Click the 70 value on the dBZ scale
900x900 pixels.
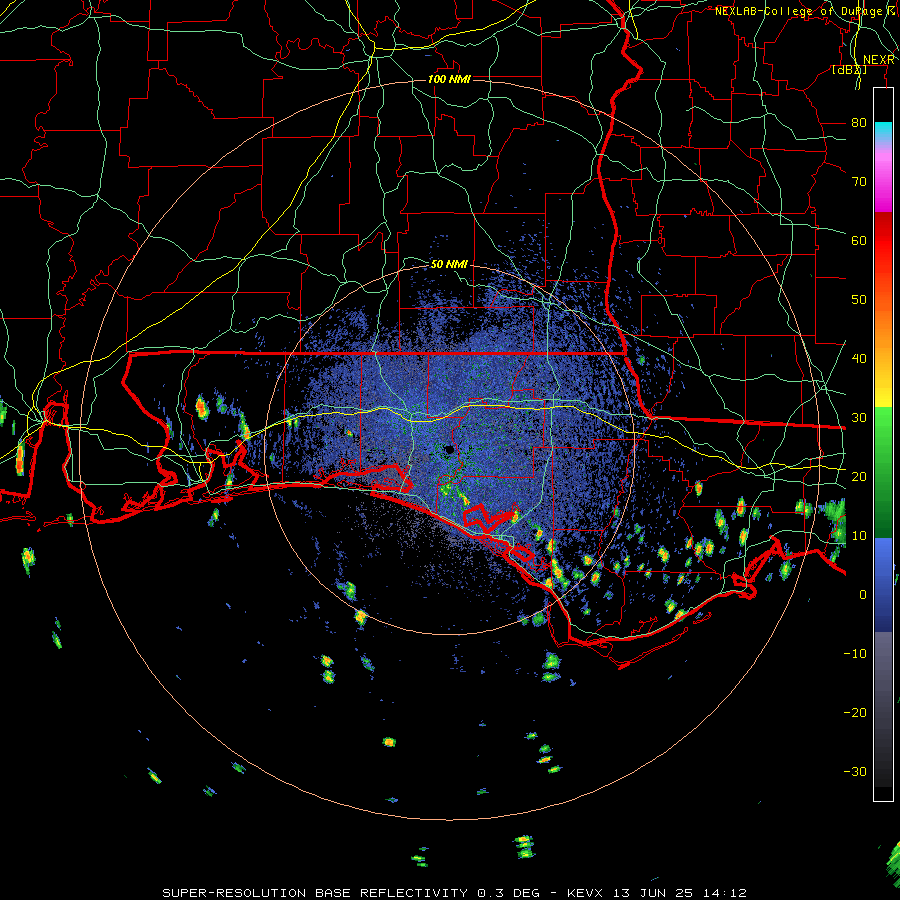point(859,182)
